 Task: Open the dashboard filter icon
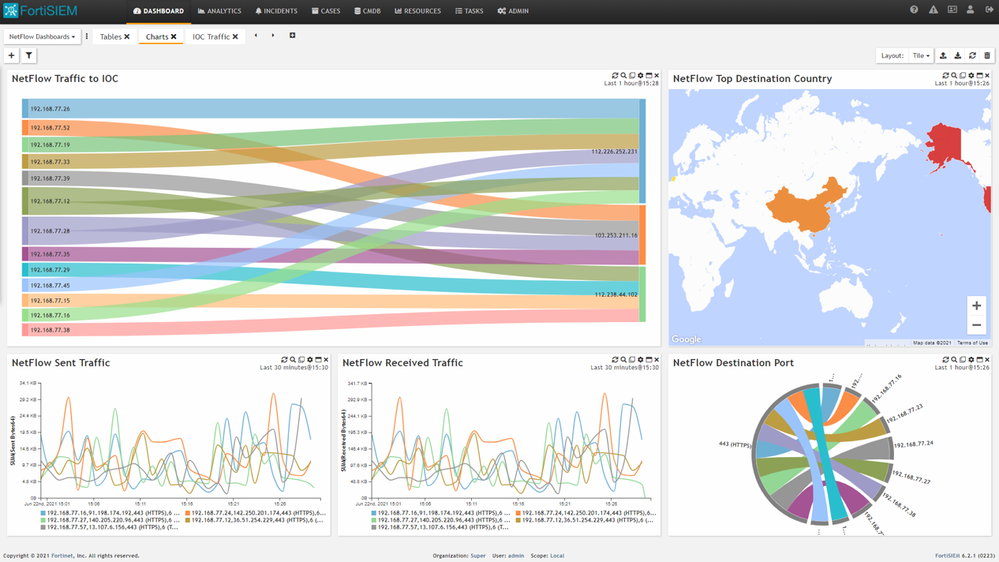[x=29, y=56]
